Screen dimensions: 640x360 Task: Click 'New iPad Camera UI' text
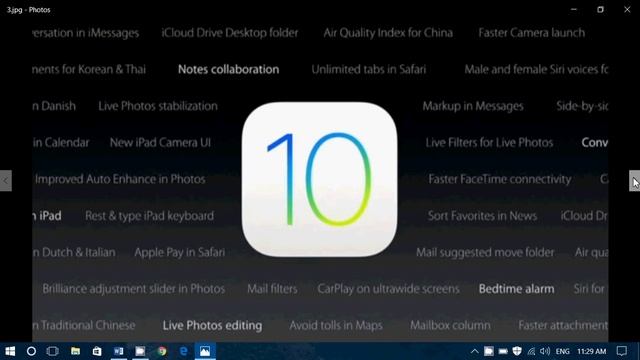(160, 142)
